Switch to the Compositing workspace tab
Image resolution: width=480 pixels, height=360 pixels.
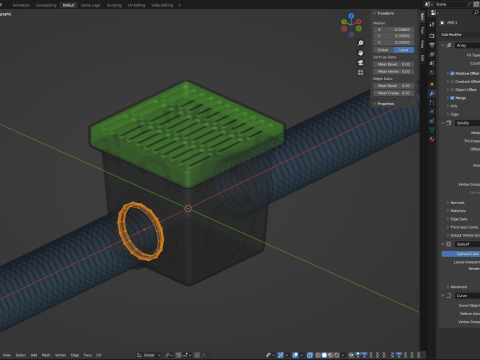(46, 5)
